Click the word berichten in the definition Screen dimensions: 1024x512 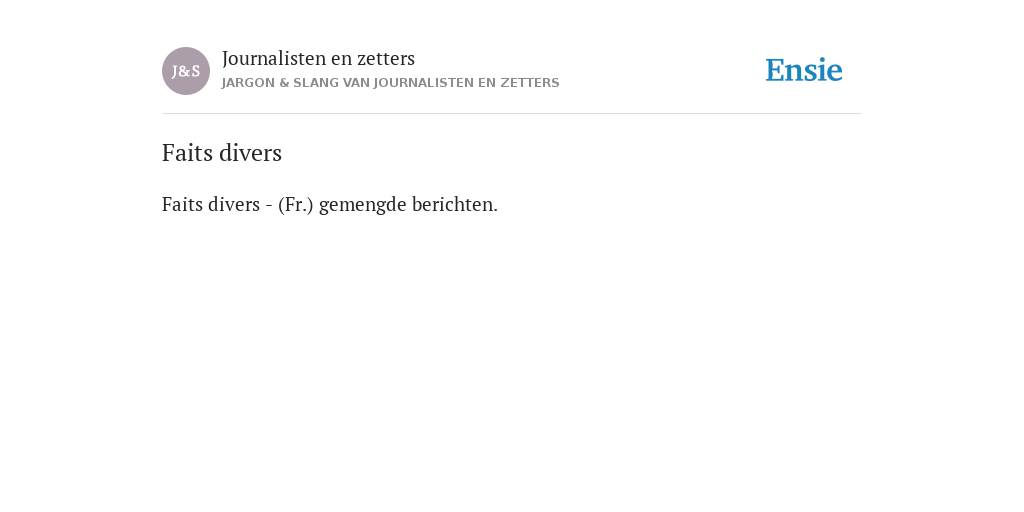point(455,204)
